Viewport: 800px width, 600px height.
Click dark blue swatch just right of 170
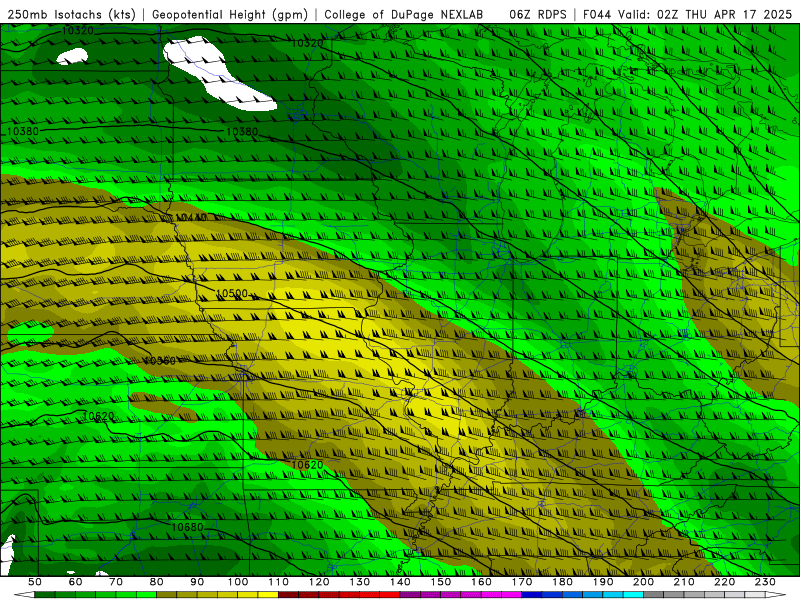[x=532, y=595]
